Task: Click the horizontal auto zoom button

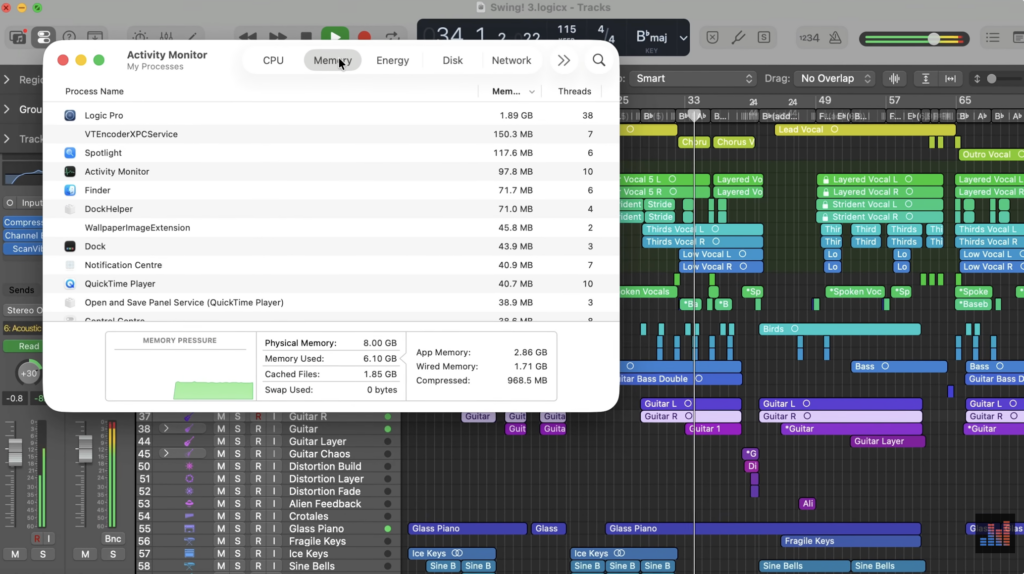Action: pos(951,78)
